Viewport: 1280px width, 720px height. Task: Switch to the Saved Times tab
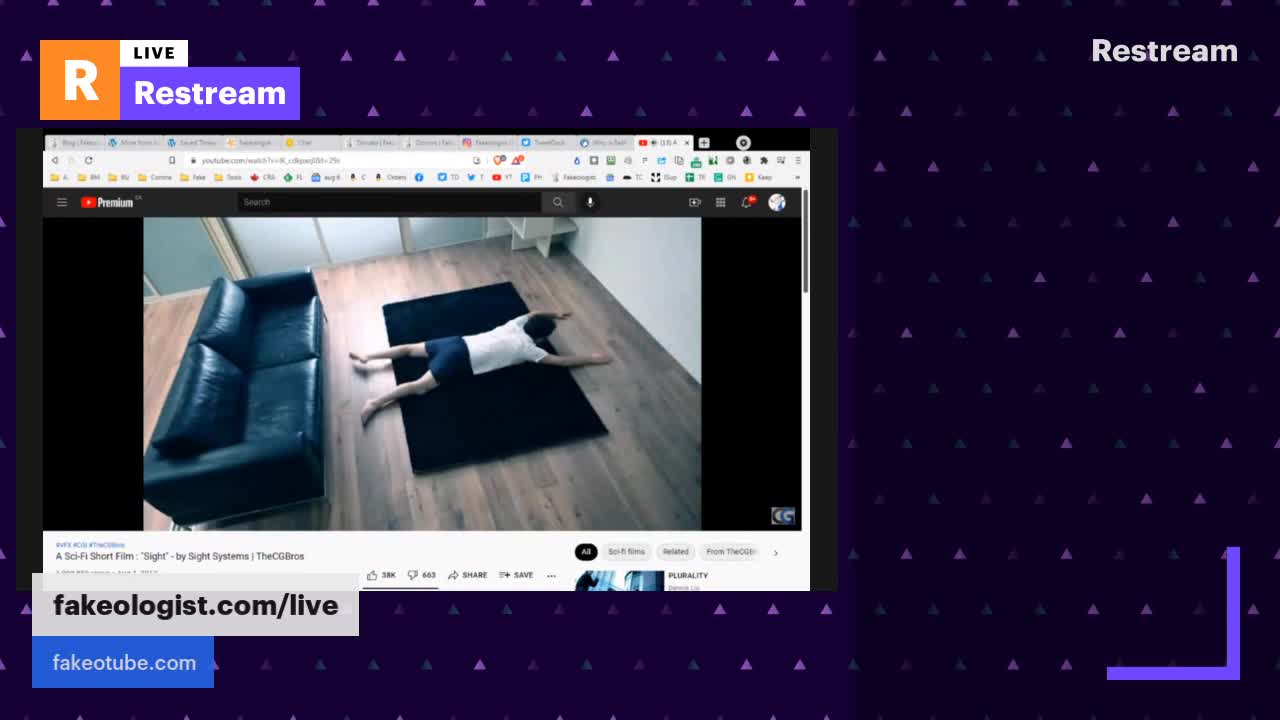(193, 142)
